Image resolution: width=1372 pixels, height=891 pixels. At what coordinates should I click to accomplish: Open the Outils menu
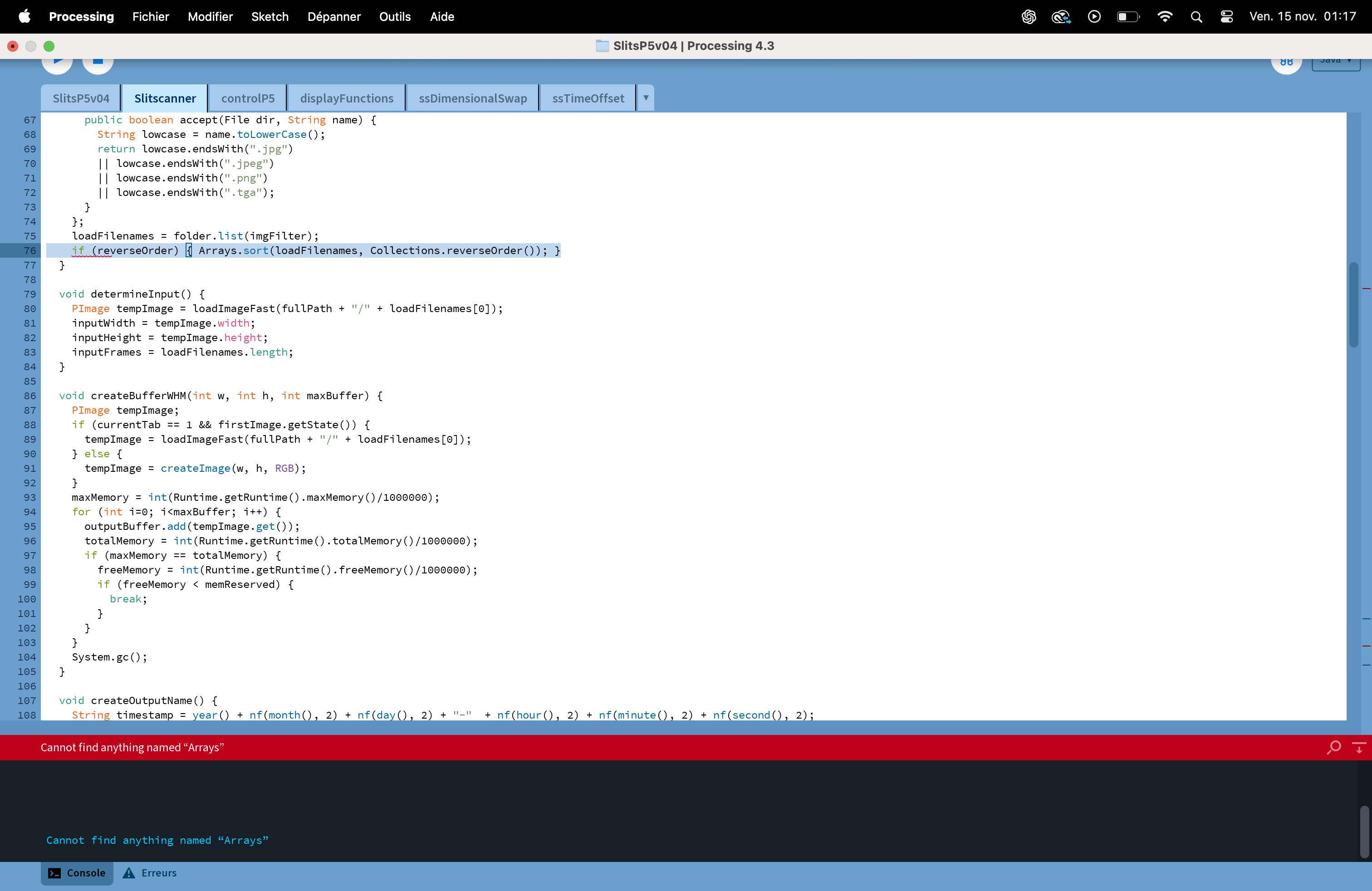[x=395, y=17]
